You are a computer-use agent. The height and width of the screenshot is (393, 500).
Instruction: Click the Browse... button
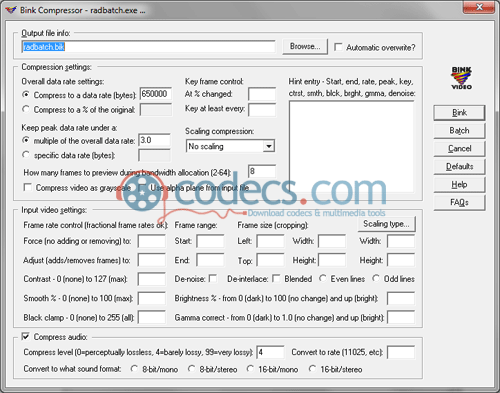pos(305,47)
